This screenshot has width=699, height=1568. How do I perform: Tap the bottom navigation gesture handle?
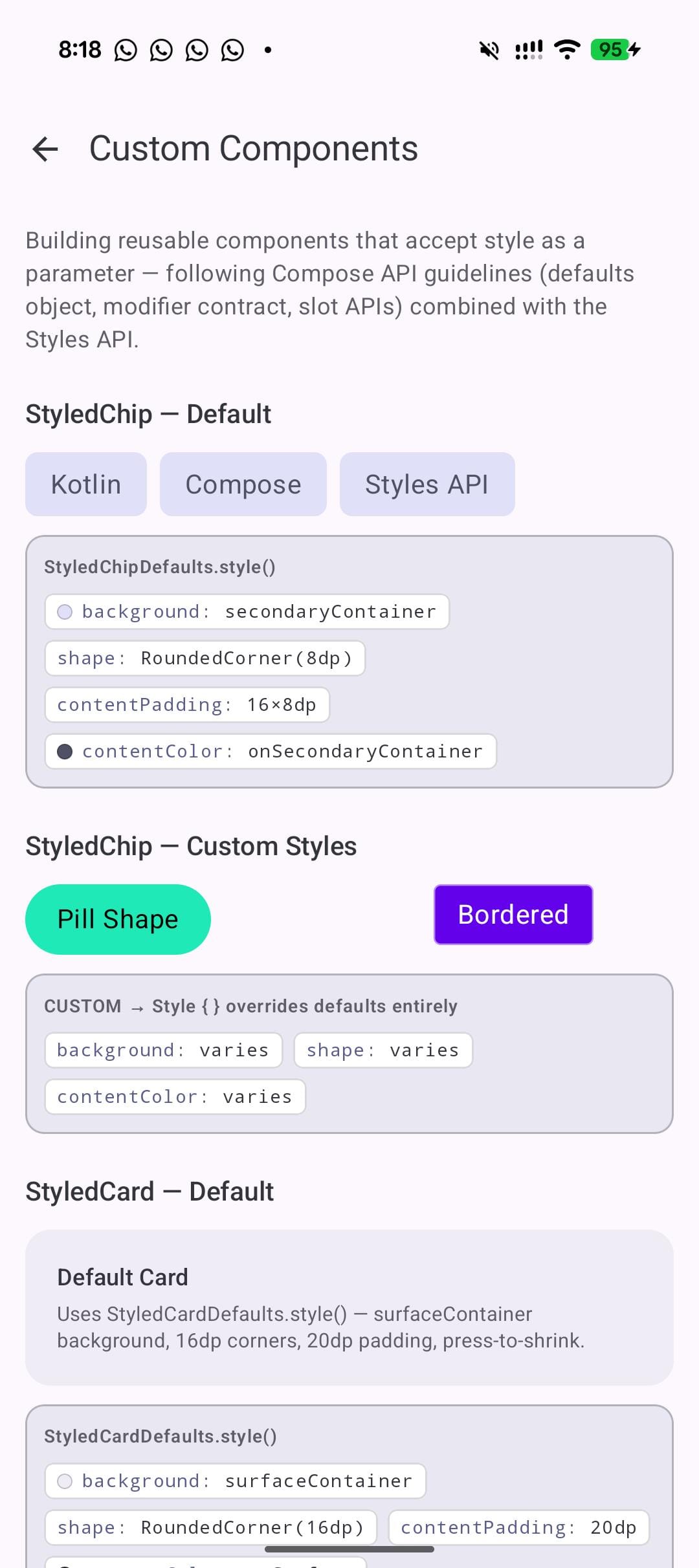349,1549
